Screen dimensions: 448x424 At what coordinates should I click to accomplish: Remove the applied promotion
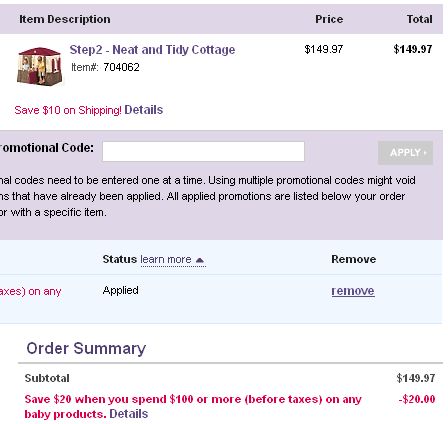tap(353, 291)
